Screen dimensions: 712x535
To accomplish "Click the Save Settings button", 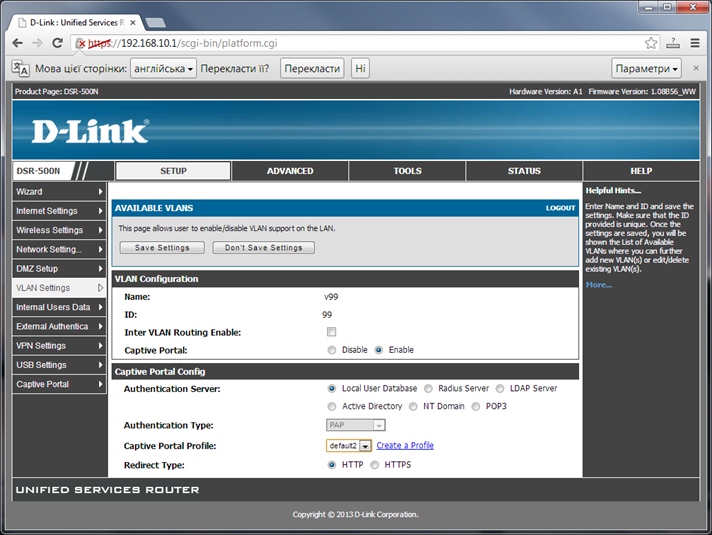I will (162, 248).
